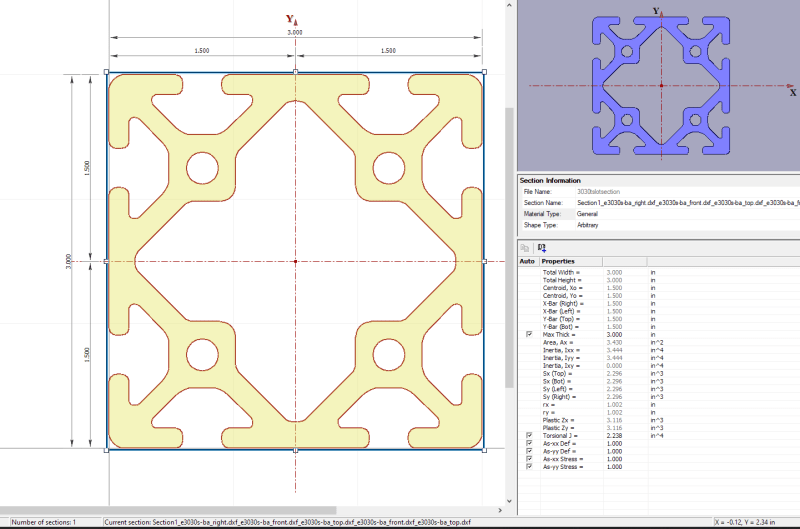Click the As-yy Stress value 1.000
Viewport: 800px width, 529px height.
pos(614,467)
